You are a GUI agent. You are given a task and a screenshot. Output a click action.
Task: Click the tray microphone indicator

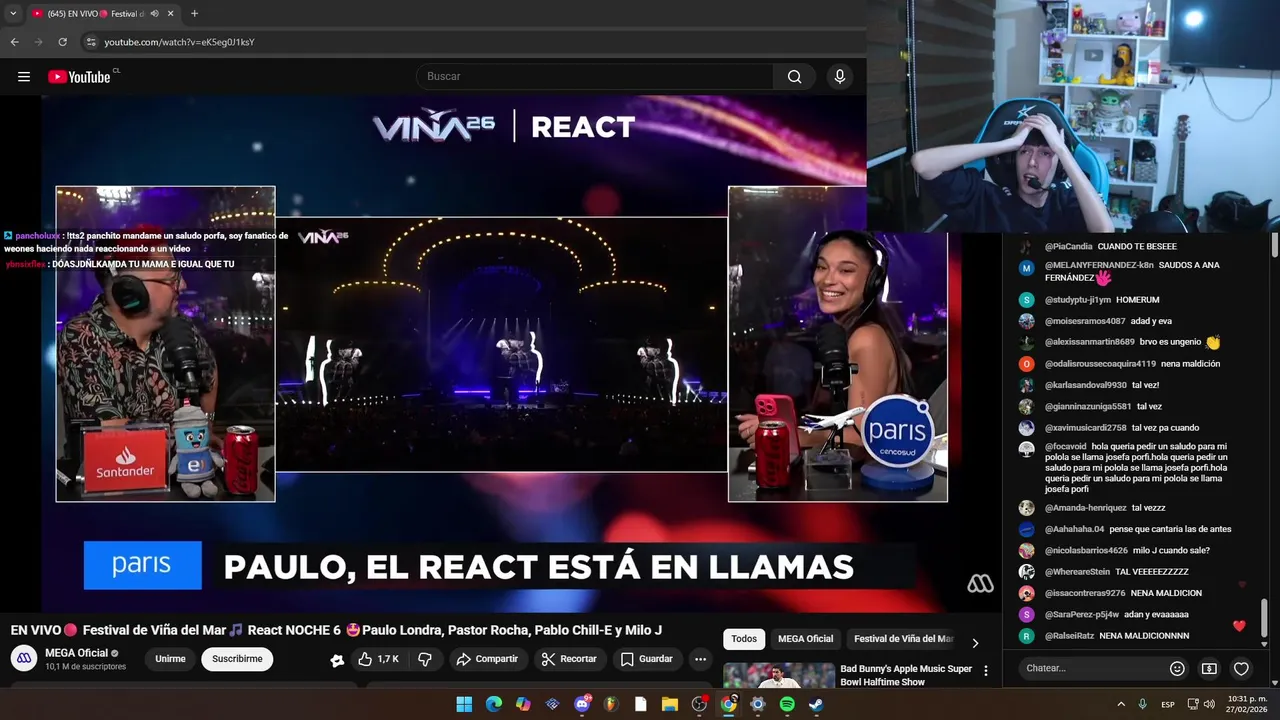pyautogui.click(x=1142, y=704)
